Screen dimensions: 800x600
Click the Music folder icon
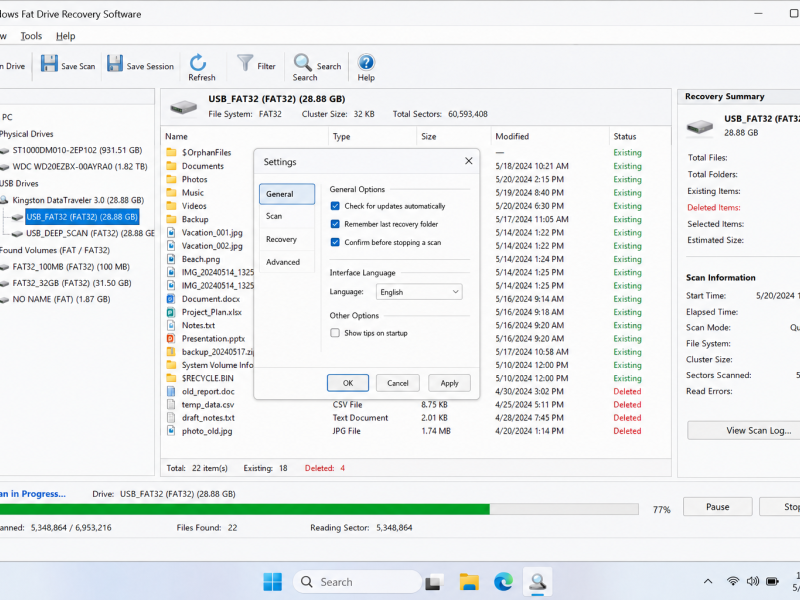(171, 192)
